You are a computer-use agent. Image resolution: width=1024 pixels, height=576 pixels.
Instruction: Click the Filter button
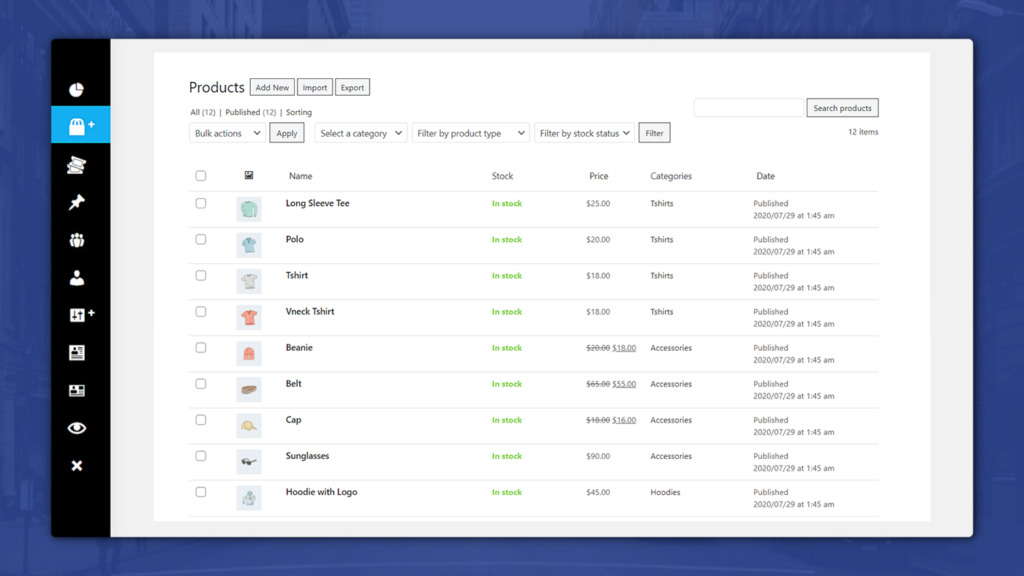(654, 133)
